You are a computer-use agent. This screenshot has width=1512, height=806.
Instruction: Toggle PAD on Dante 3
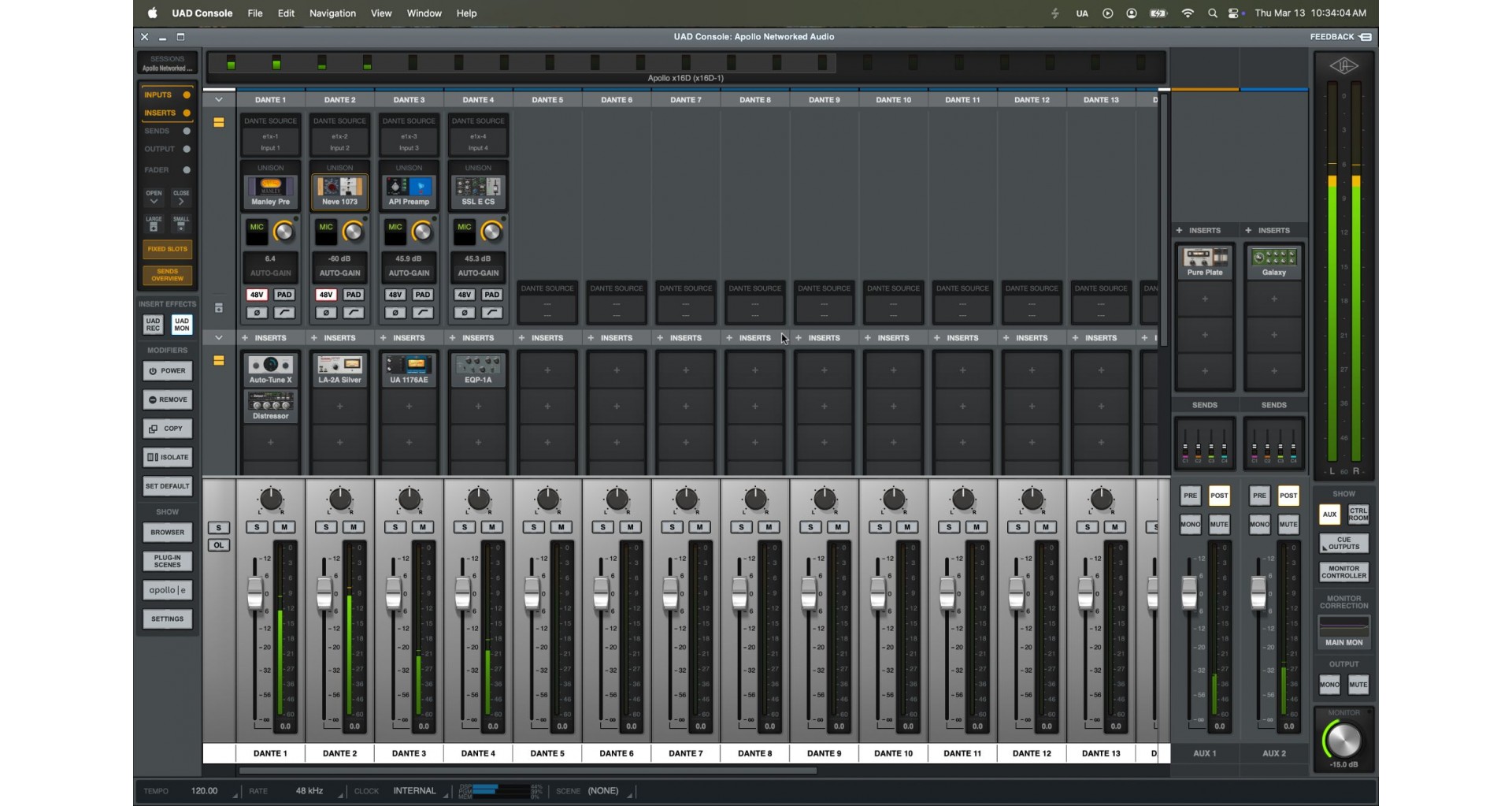pos(423,295)
